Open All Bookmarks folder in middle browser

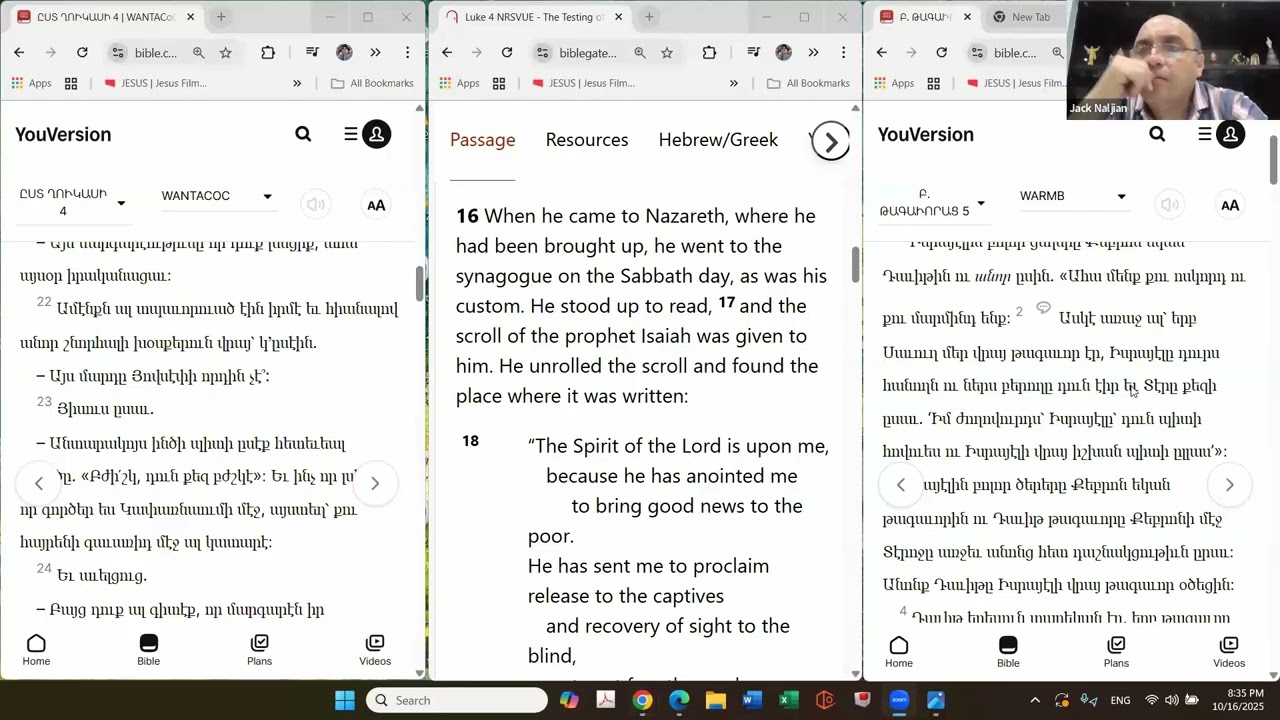[808, 83]
